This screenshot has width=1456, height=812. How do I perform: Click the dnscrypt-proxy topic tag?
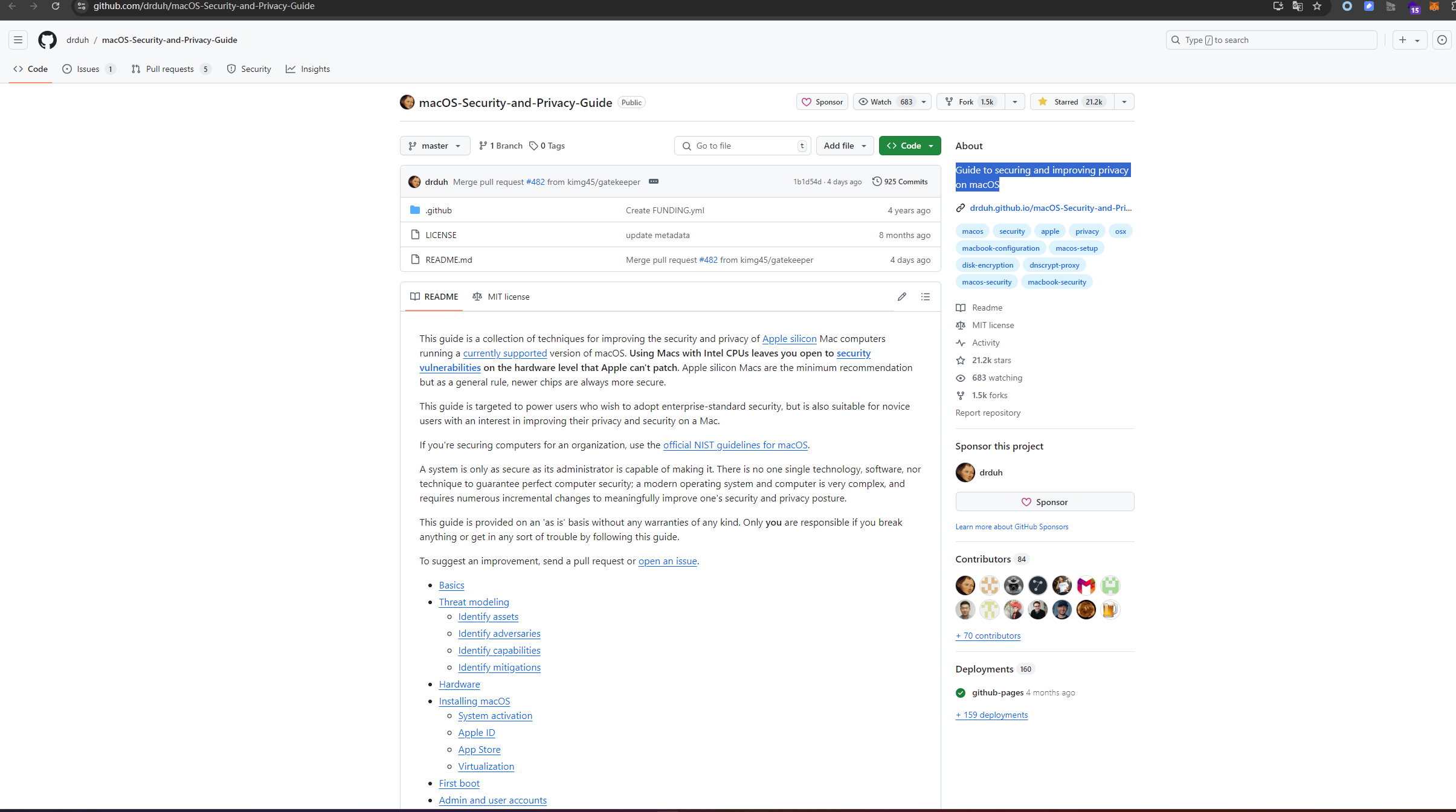(1054, 265)
